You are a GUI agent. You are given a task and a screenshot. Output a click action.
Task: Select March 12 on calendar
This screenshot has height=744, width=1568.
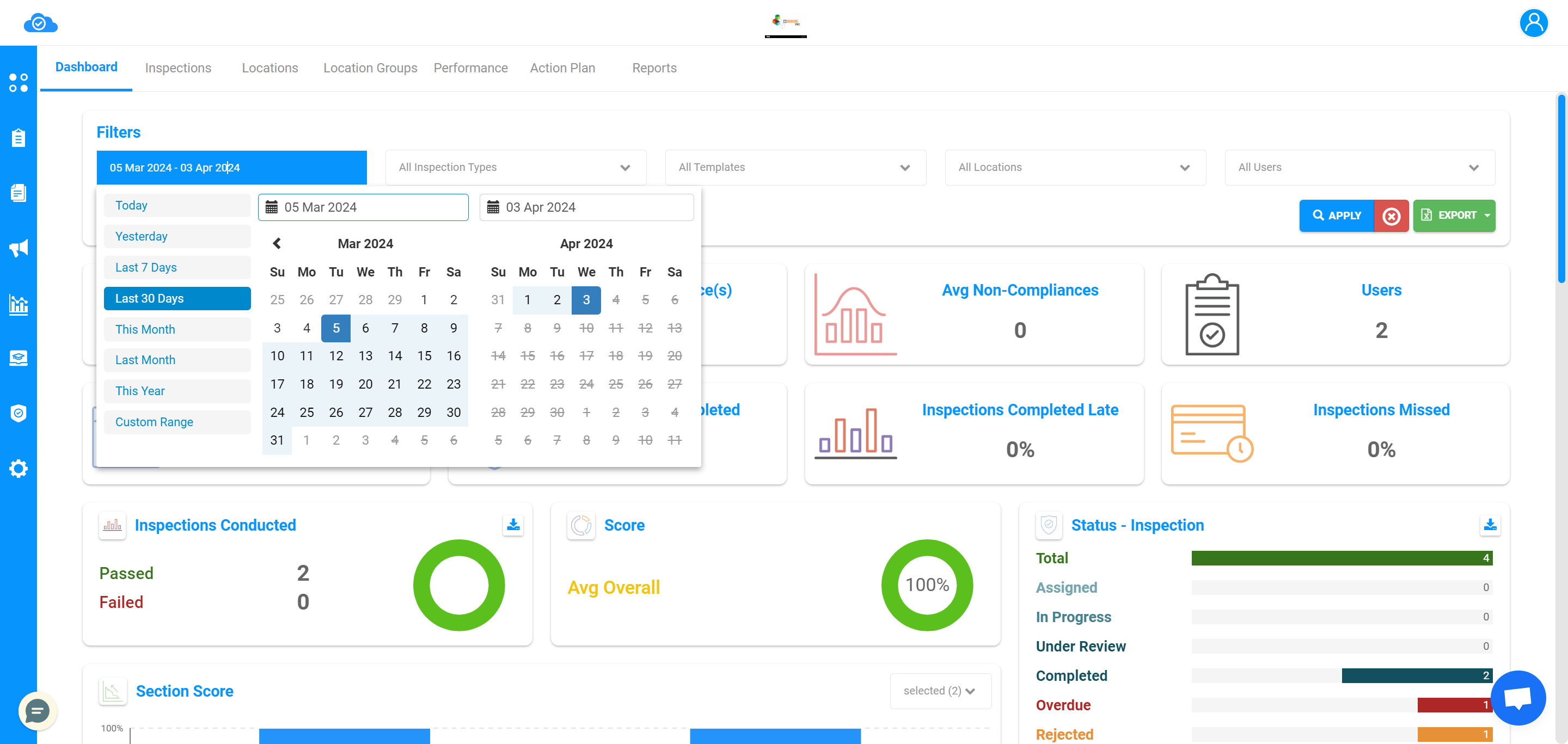pos(337,356)
